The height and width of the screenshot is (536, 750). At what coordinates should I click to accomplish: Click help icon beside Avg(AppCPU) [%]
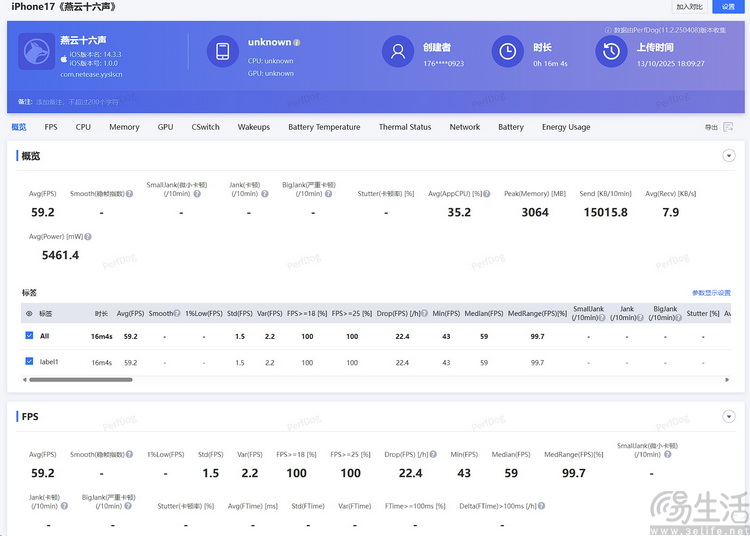(489, 194)
